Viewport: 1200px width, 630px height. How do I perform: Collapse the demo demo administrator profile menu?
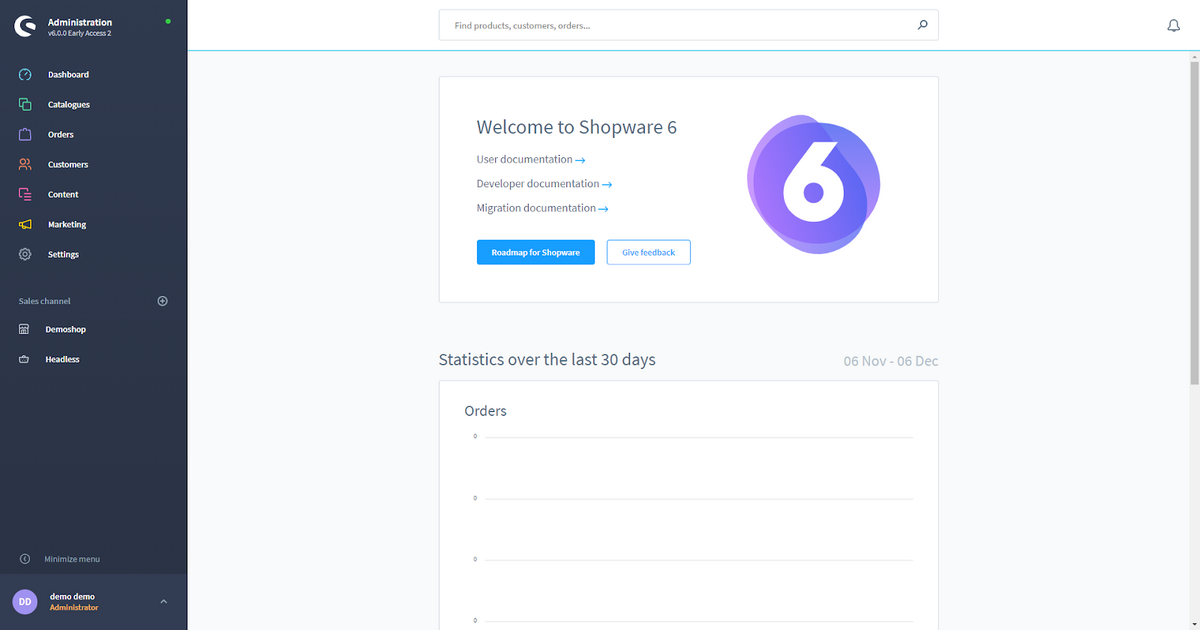pyautogui.click(x=163, y=601)
